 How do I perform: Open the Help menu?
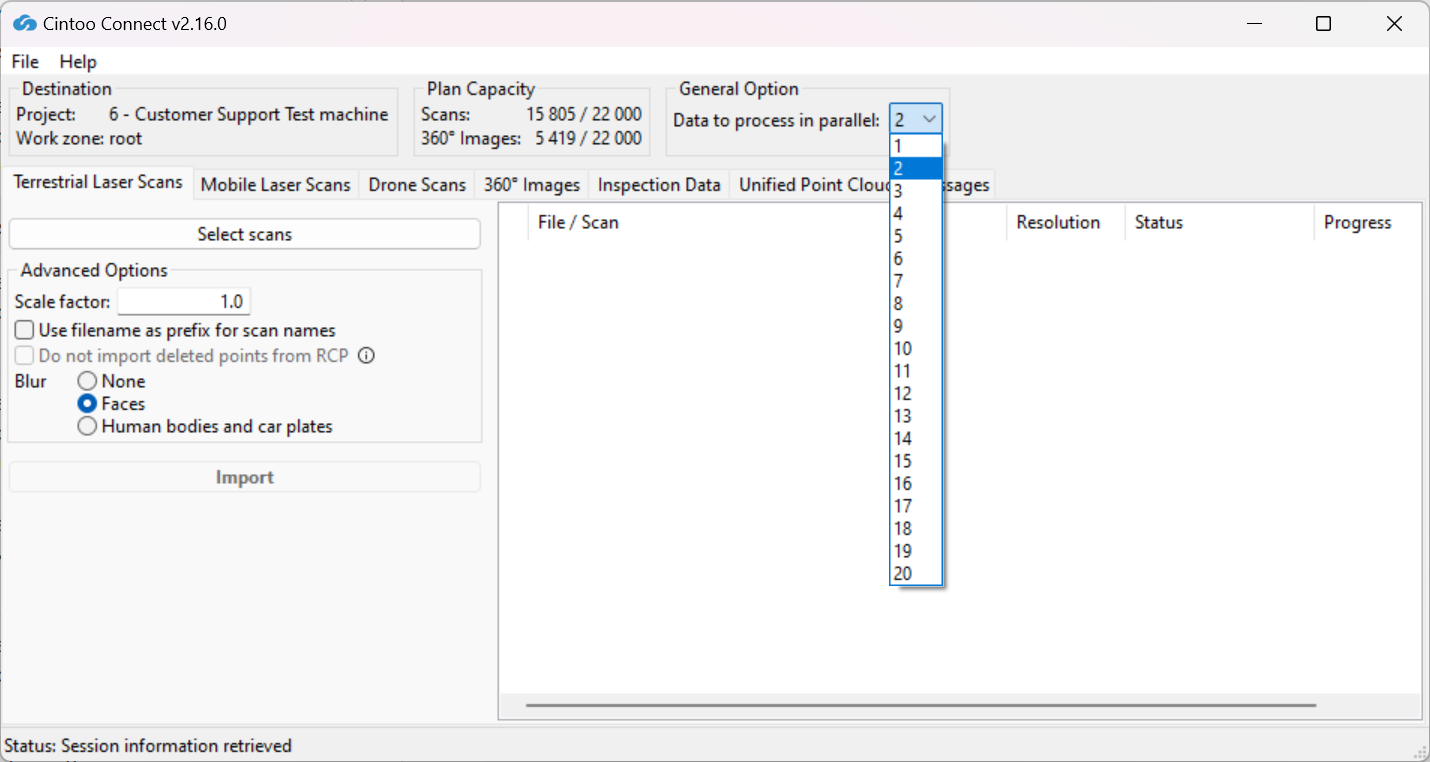point(78,62)
